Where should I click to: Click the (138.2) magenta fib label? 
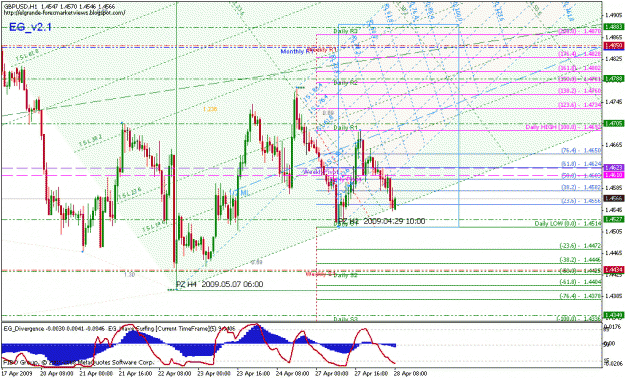pyautogui.click(x=580, y=91)
